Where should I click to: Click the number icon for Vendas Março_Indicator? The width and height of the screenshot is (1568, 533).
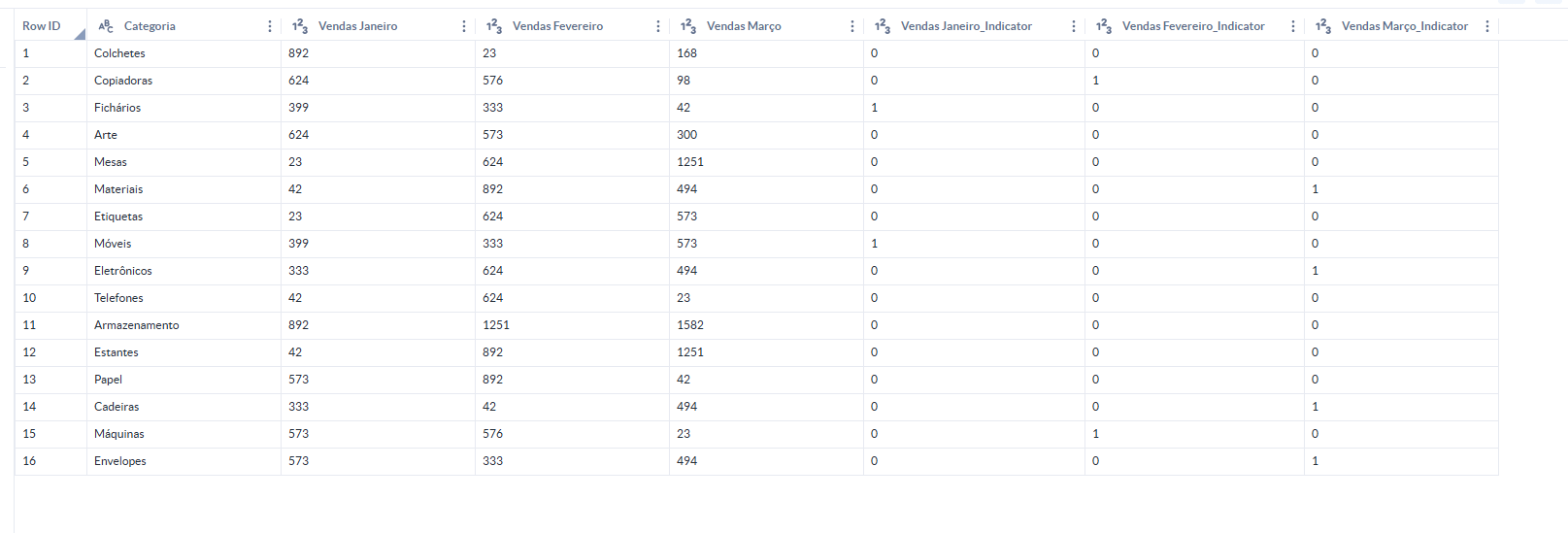pyautogui.click(x=1323, y=26)
